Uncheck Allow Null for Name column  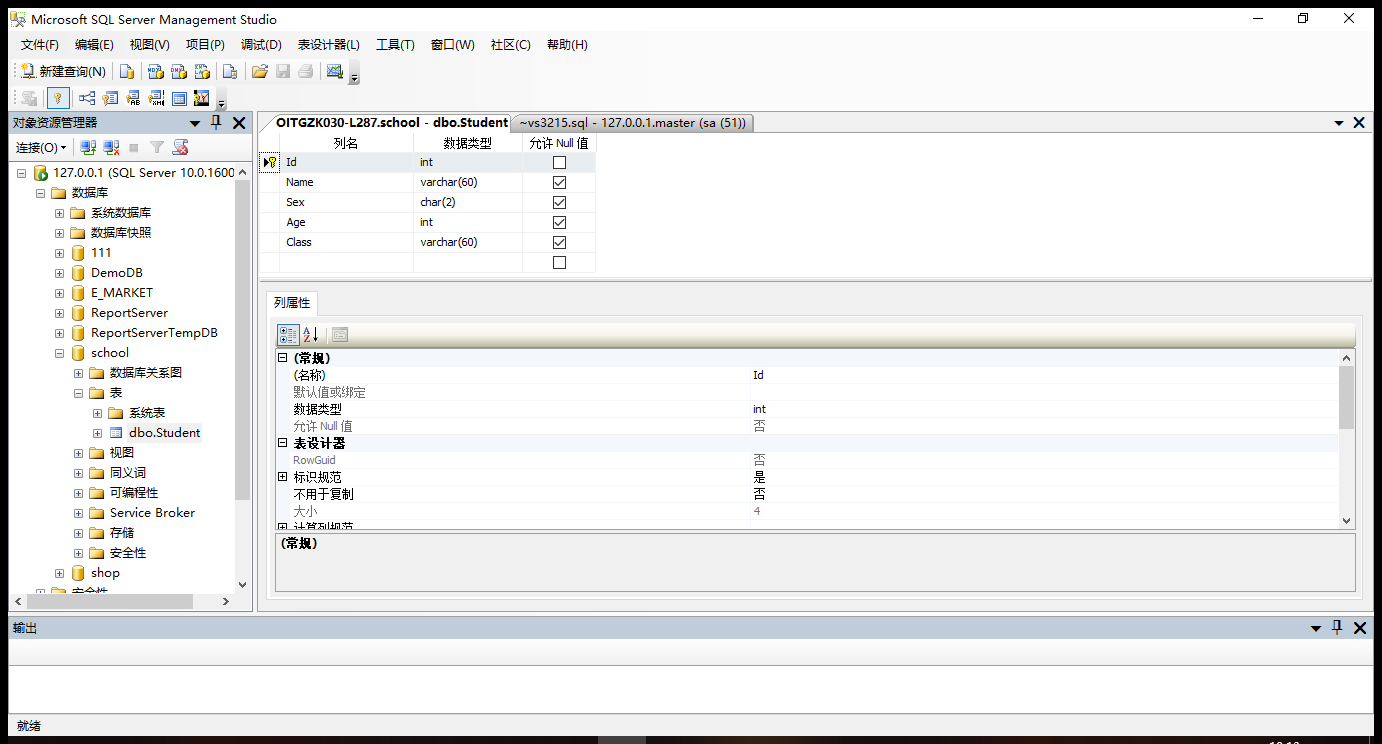click(559, 182)
